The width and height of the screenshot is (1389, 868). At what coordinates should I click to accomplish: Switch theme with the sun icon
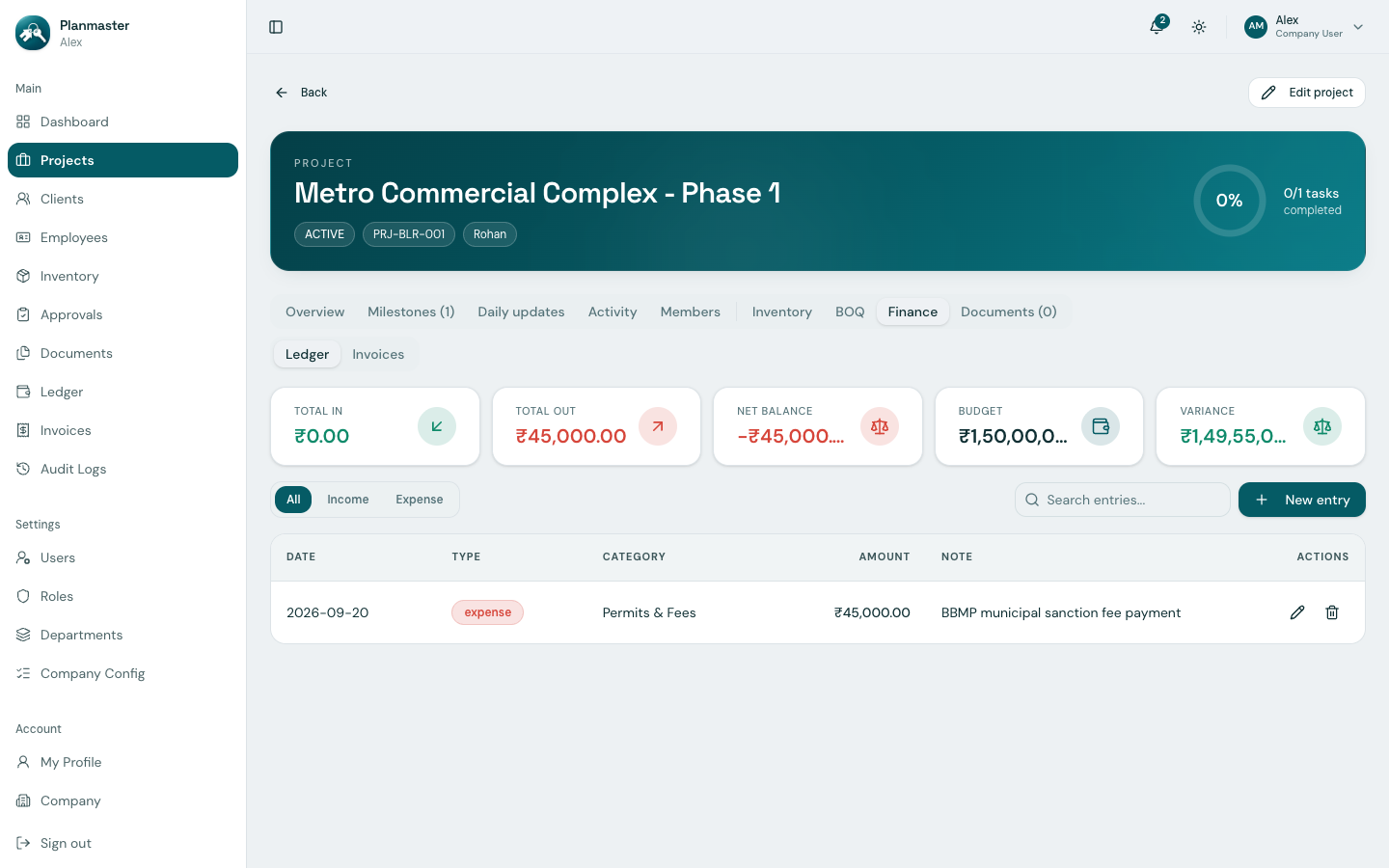1199,27
